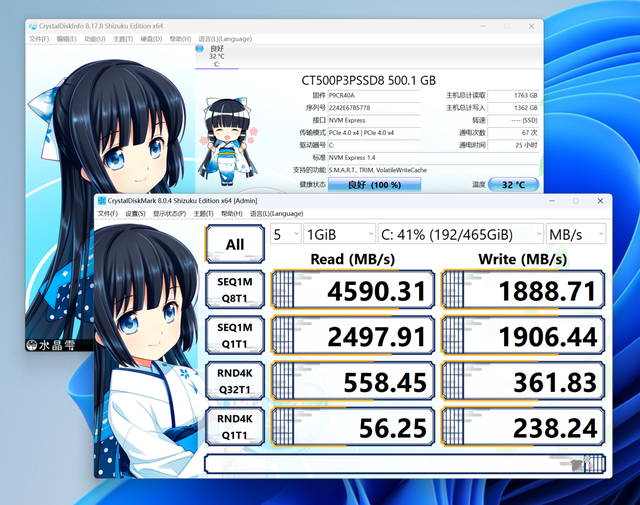Open 语言(L)(Language) menu in CrystalDiskInfo

[x=225, y=39]
